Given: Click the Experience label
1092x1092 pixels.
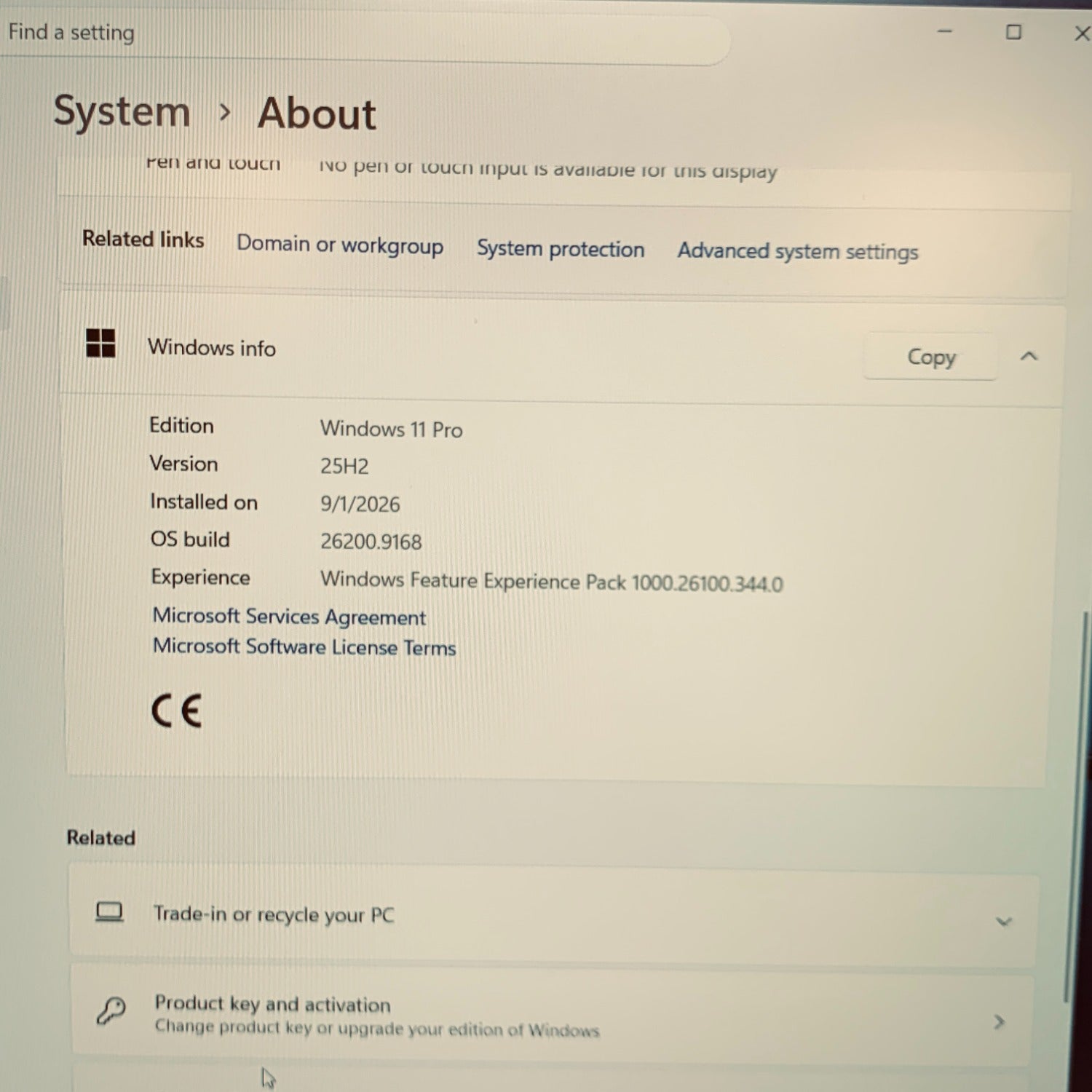Looking at the screenshot, I should [200, 577].
